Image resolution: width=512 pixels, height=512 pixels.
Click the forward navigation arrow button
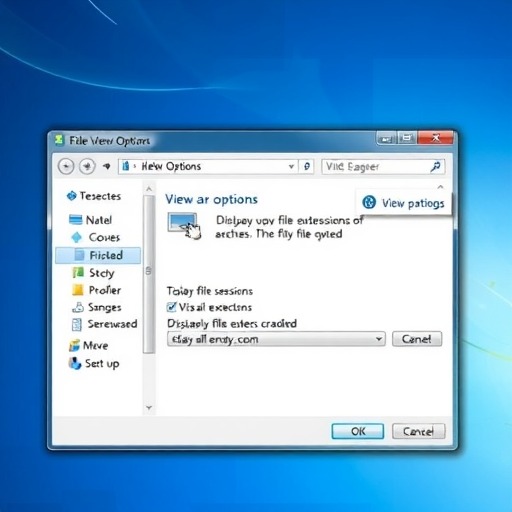[x=87, y=166]
